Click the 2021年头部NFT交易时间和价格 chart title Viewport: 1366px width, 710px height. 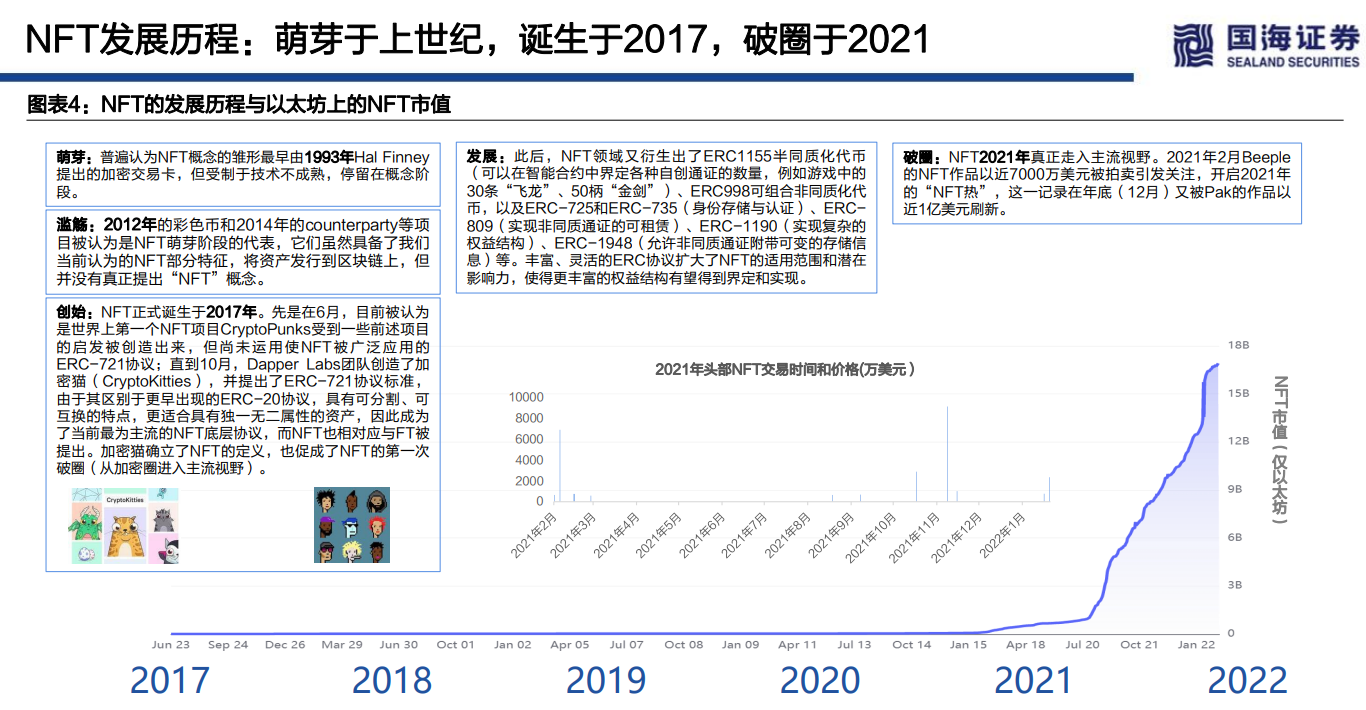coord(785,369)
